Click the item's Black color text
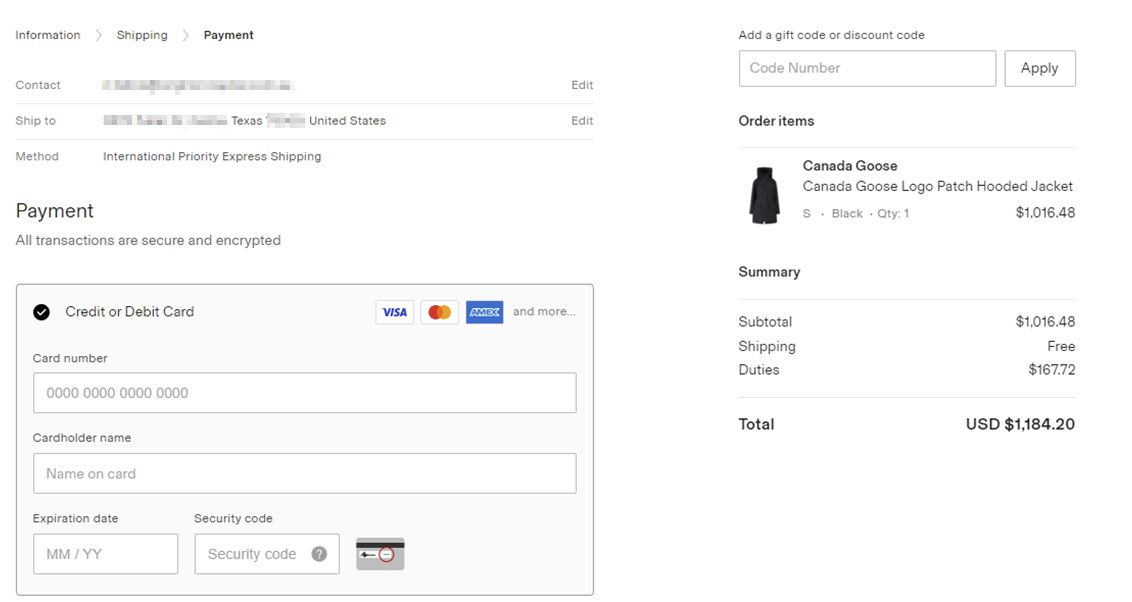The height and width of the screenshot is (602, 1132). [x=847, y=214]
